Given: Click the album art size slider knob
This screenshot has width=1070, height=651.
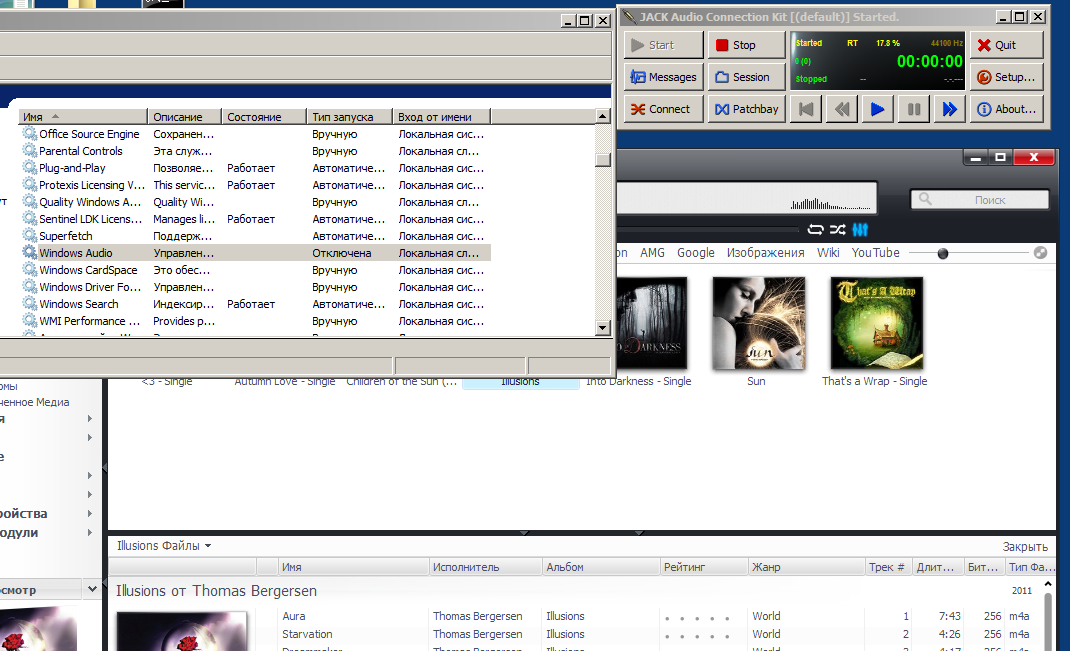Looking at the screenshot, I should pyautogui.click(x=943, y=254).
